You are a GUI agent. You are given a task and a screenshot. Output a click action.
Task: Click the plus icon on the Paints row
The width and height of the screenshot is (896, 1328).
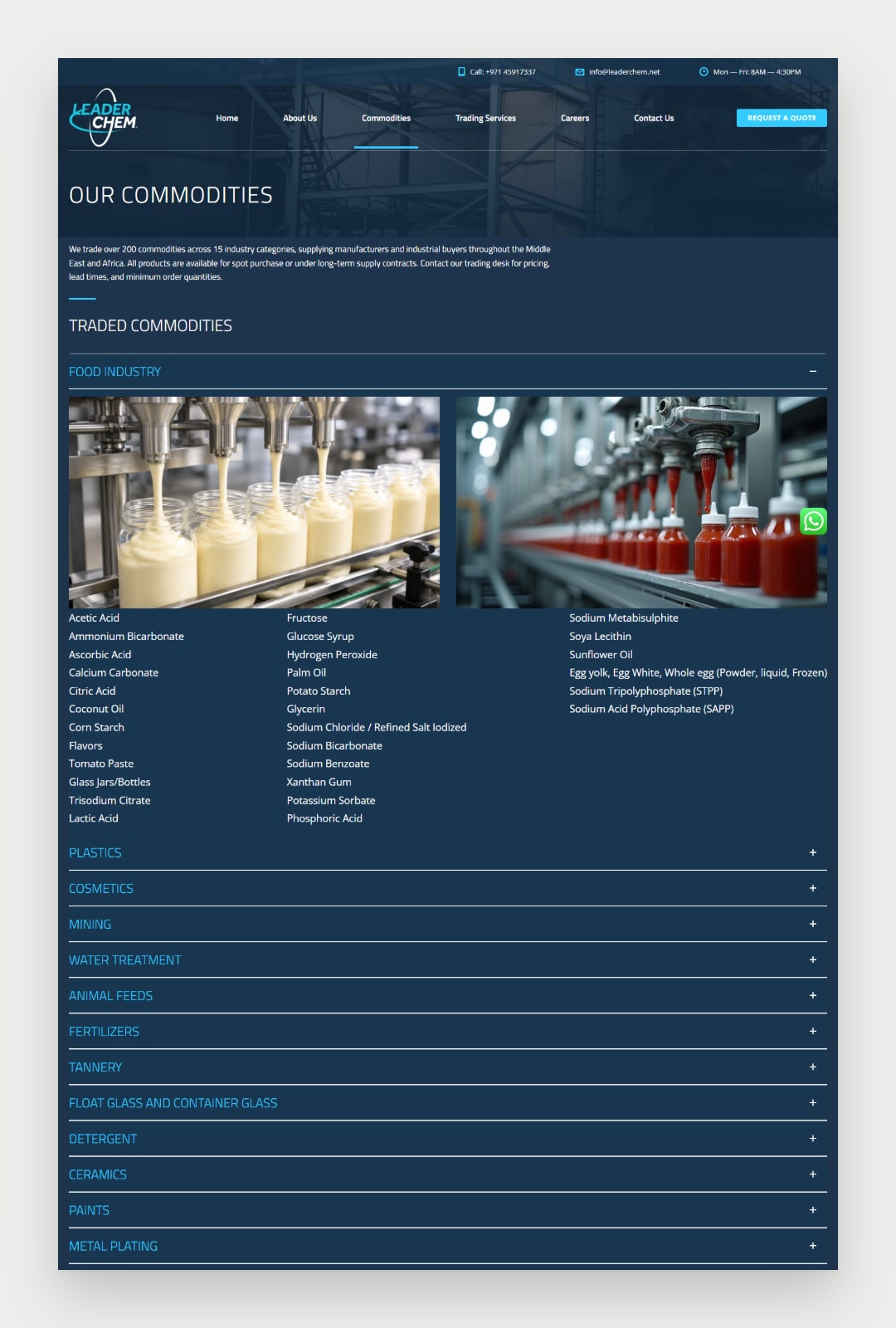click(813, 1210)
